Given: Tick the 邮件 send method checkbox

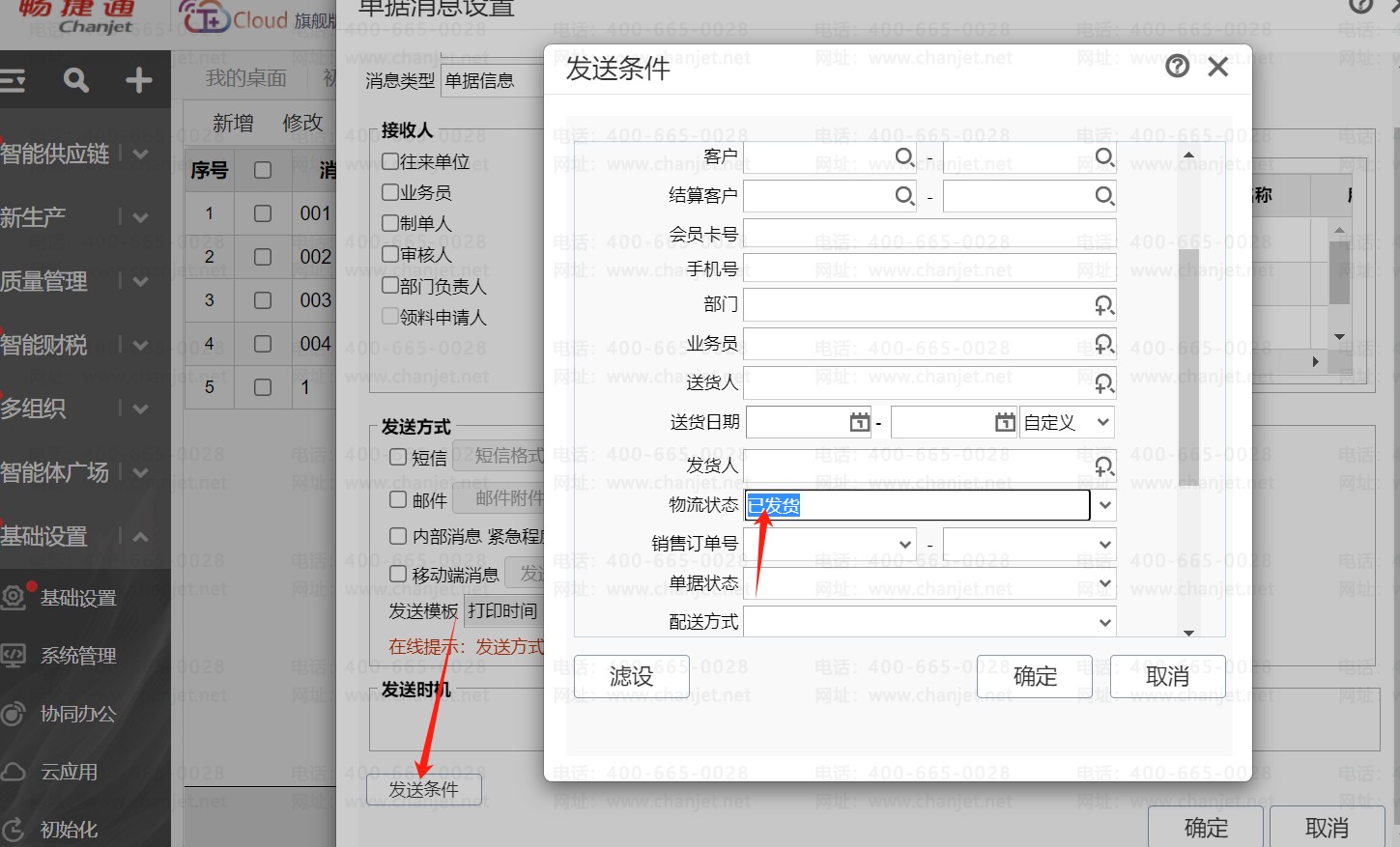Looking at the screenshot, I should tap(398, 499).
